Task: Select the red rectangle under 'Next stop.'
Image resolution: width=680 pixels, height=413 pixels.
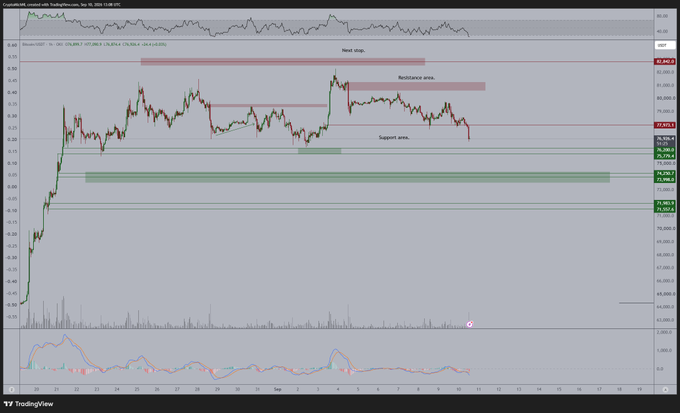Action: (283, 62)
